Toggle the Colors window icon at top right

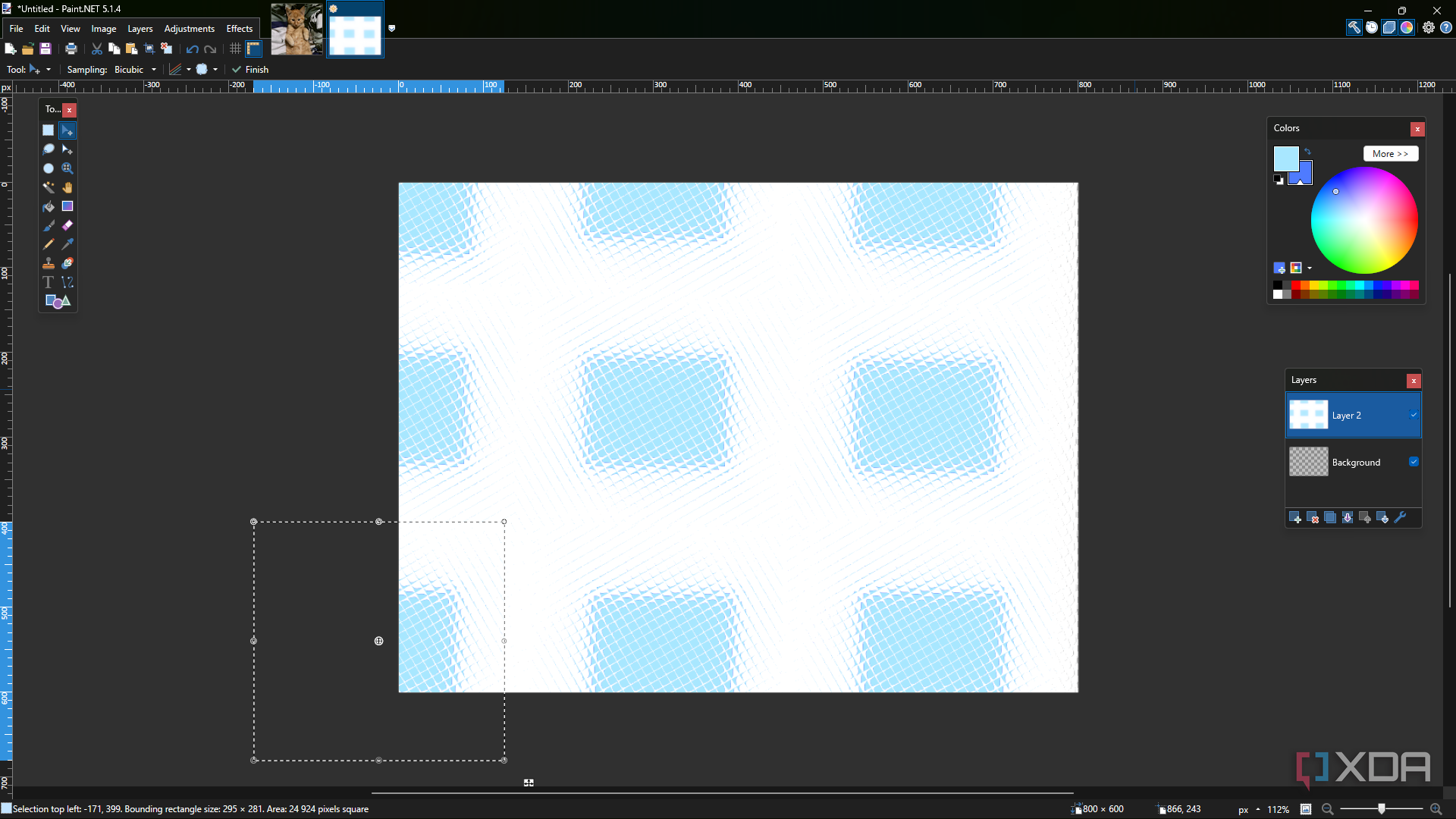tap(1407, 27)
